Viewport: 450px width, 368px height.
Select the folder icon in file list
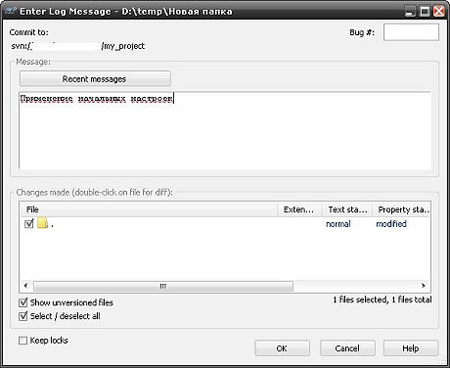[43, 223]
